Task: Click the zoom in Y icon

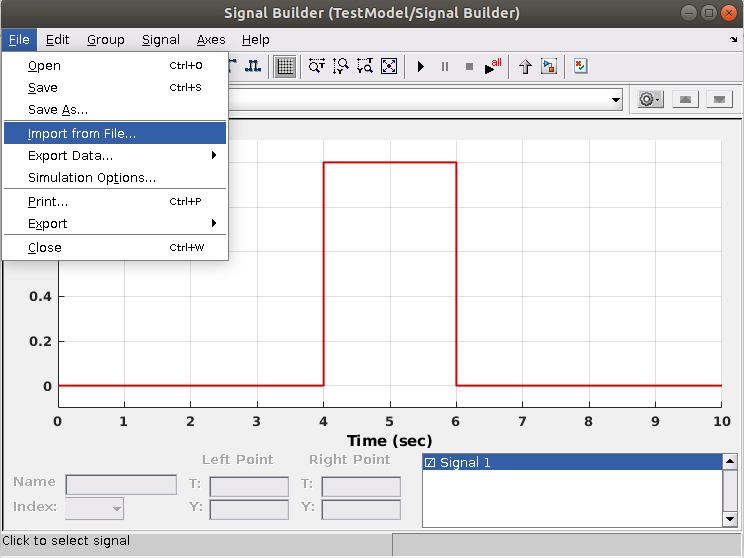Action: [x=341, y=66]
